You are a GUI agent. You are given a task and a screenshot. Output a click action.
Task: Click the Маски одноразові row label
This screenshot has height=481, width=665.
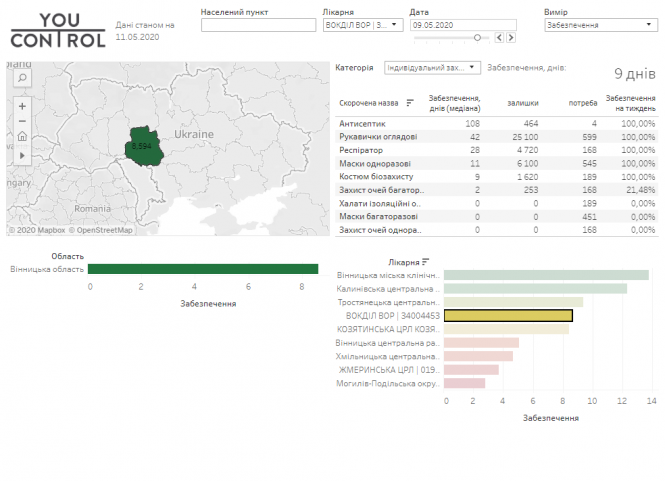(374, 163)
